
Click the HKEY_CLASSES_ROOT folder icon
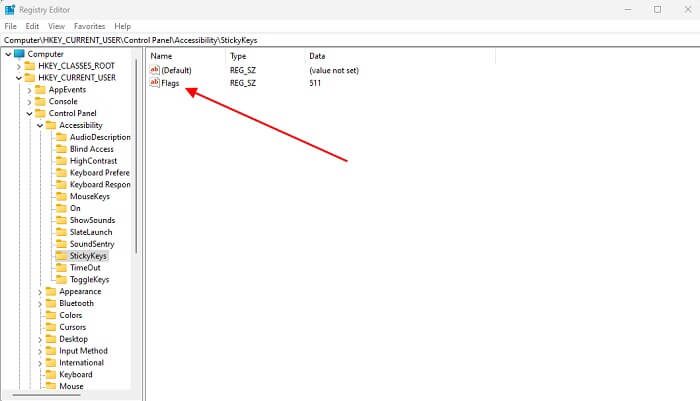point(29,66)
